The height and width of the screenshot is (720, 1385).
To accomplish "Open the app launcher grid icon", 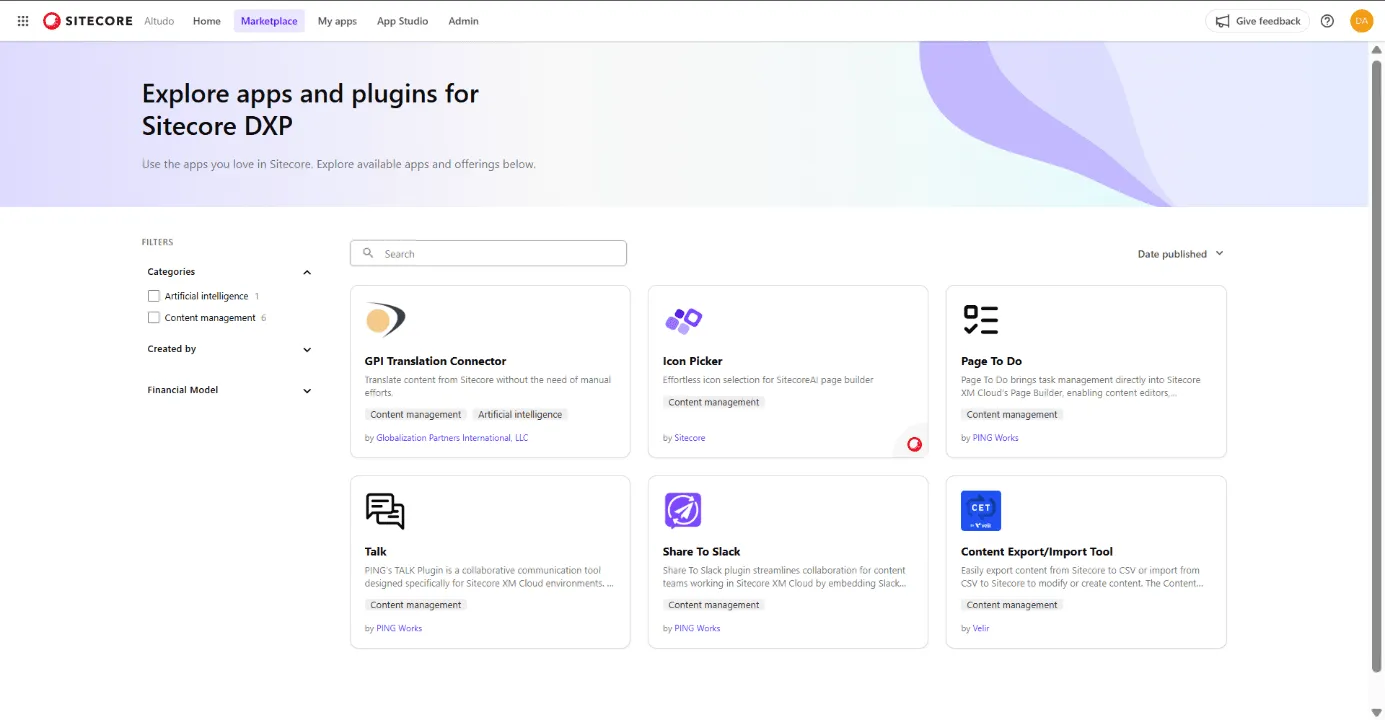I will 22,20.
